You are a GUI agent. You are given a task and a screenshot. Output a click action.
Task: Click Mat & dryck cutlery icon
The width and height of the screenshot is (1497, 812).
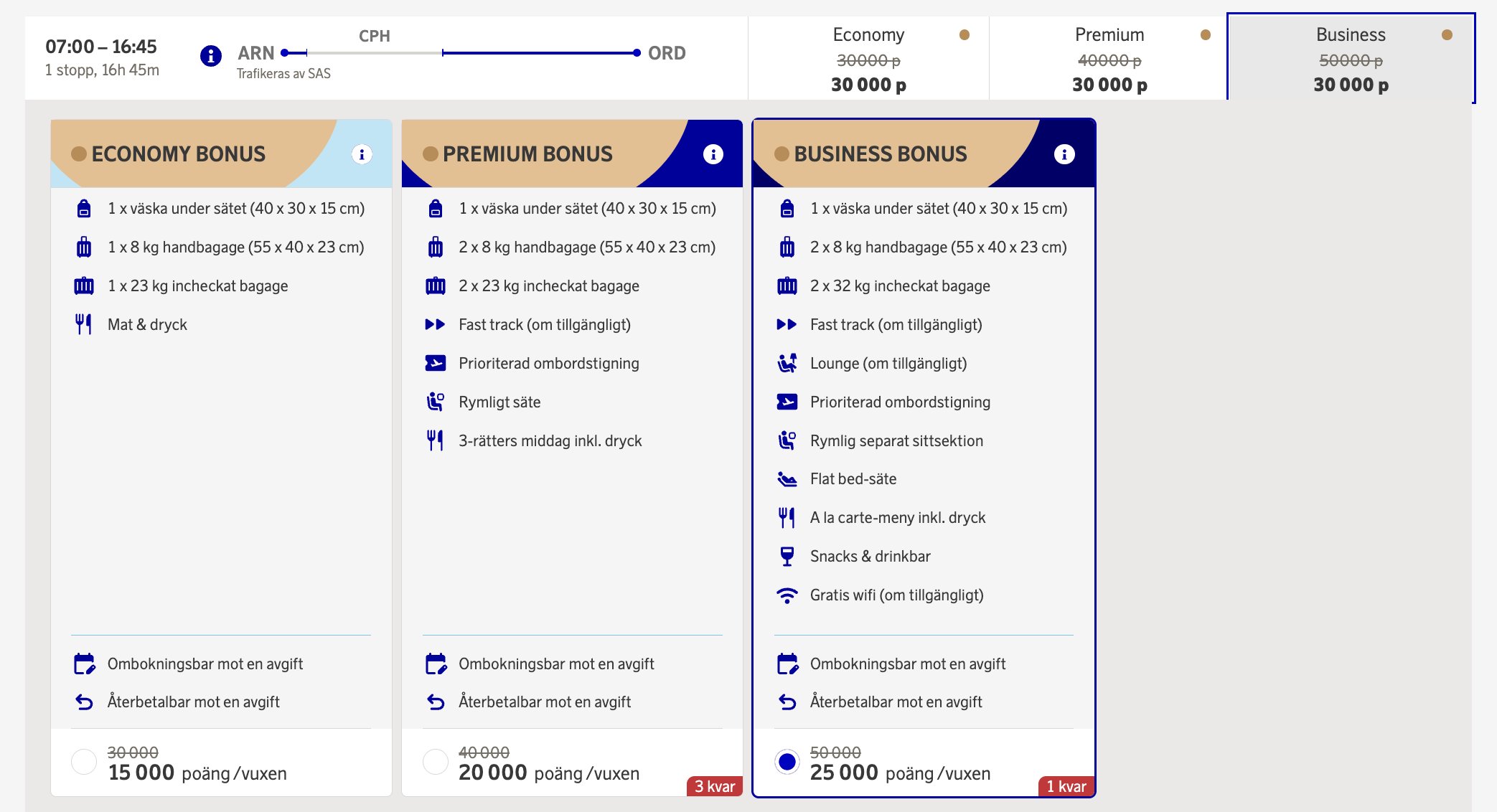[84, 325]
